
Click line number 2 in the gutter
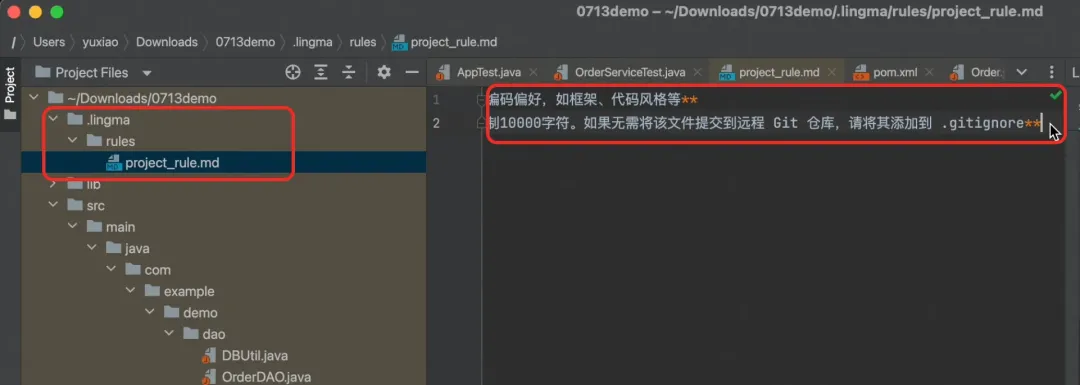435,123
